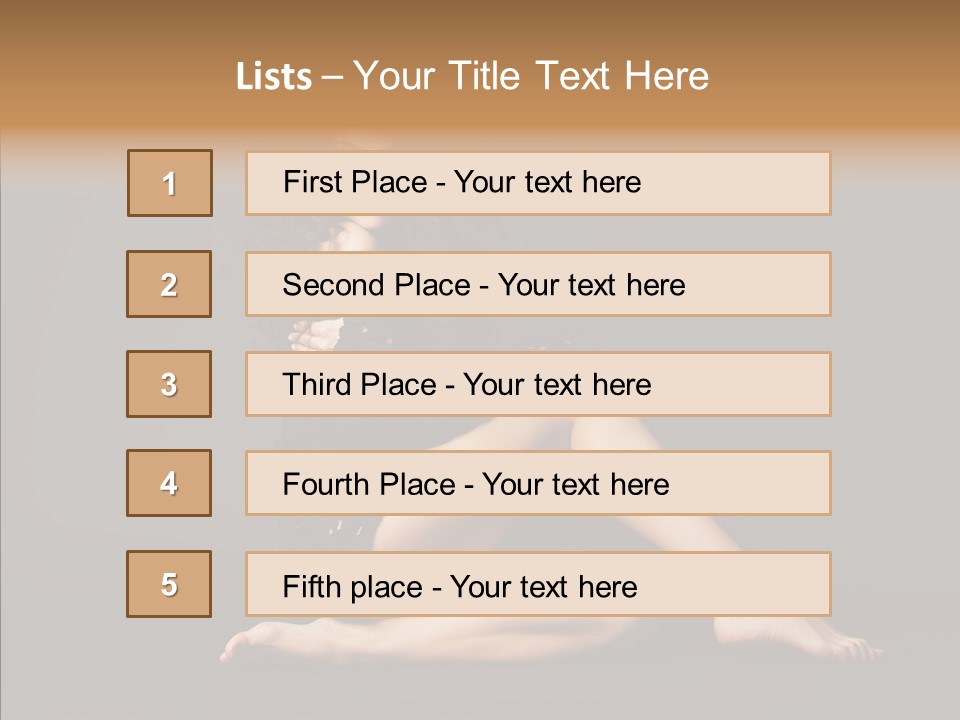This screenshot has height=720, width=960.
Task: Click the Third Place text box
Action: tap(538, 384)
